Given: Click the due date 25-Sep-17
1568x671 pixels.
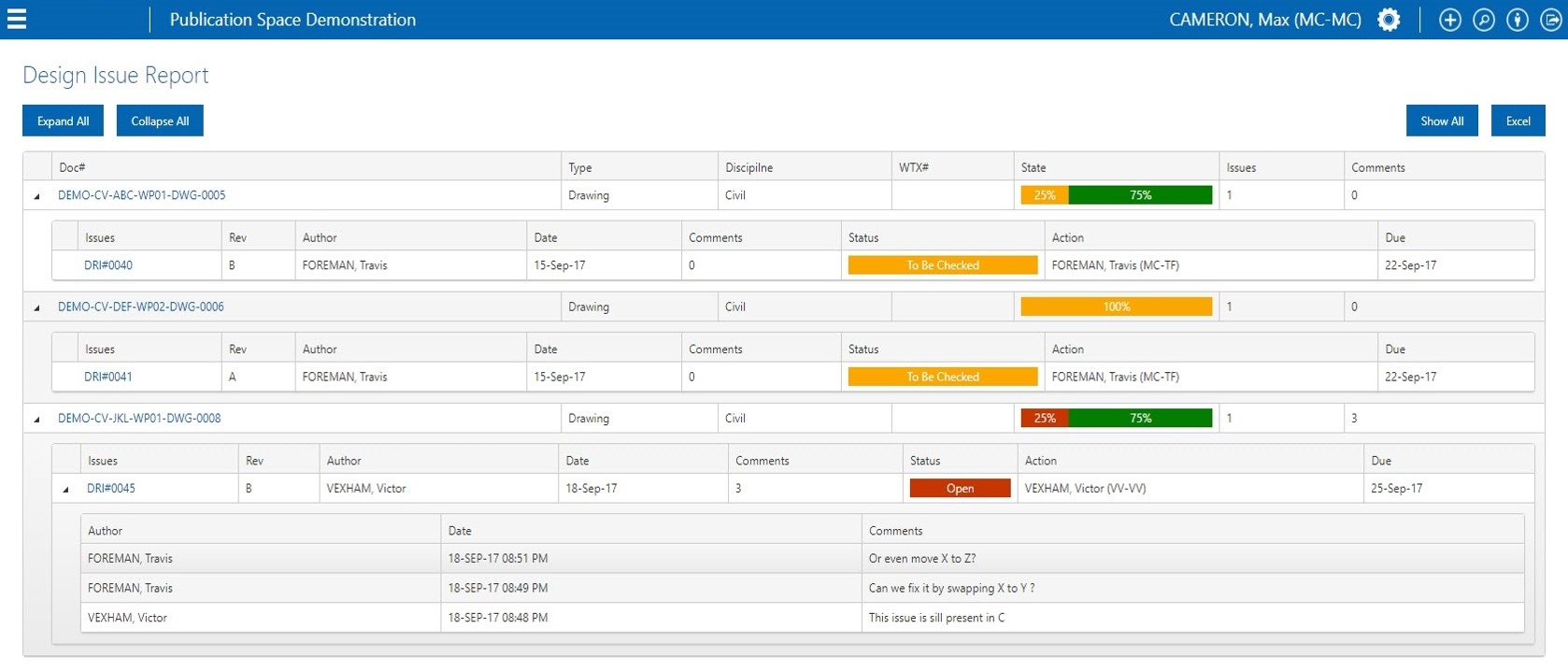Looking at the screenshot, I should click(x=1396, y=488).
